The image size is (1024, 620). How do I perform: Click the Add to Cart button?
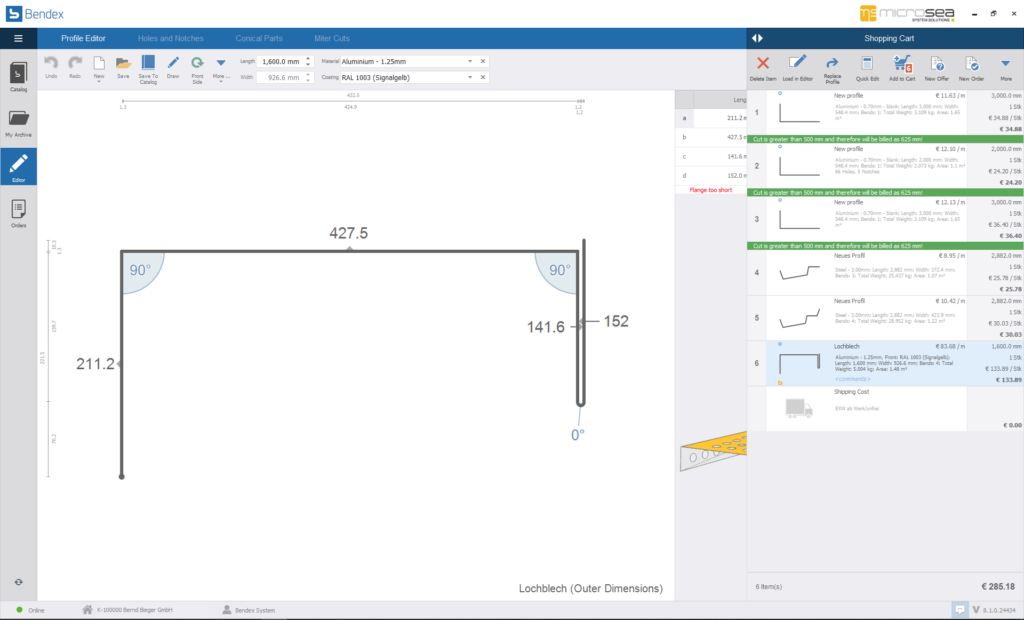pyautogui.click(x=902, y=67)
